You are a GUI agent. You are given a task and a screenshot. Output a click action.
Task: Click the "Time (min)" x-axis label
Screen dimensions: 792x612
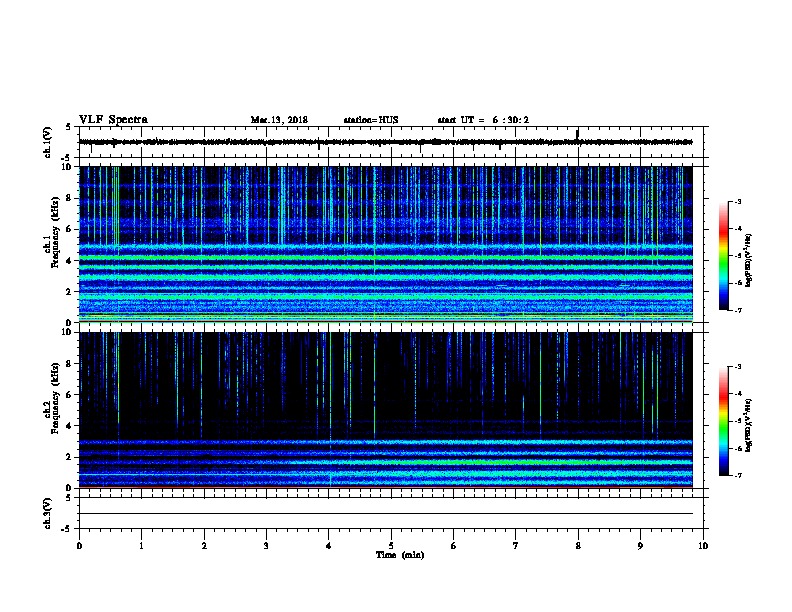click(x=400, y=555)
